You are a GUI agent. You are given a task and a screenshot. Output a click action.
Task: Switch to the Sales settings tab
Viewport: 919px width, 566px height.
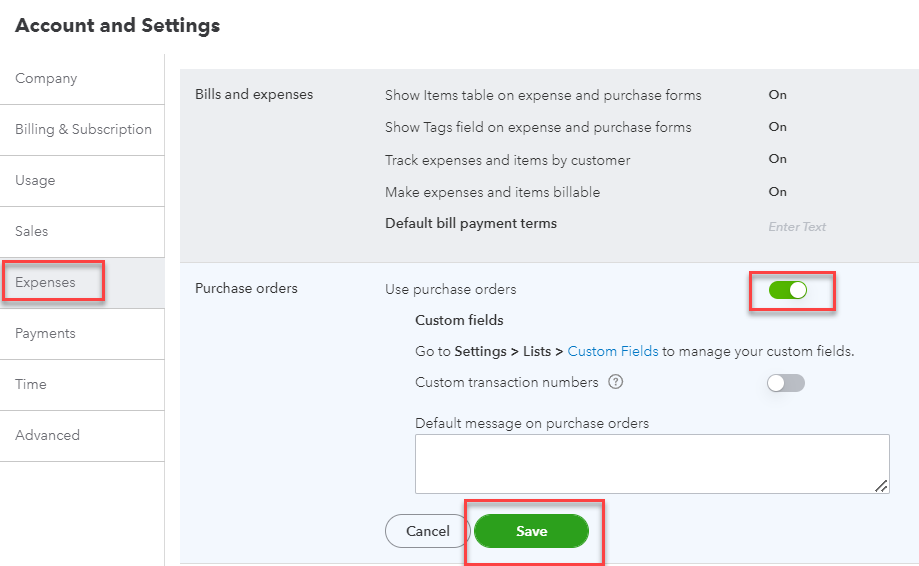[x=32, y=231]
